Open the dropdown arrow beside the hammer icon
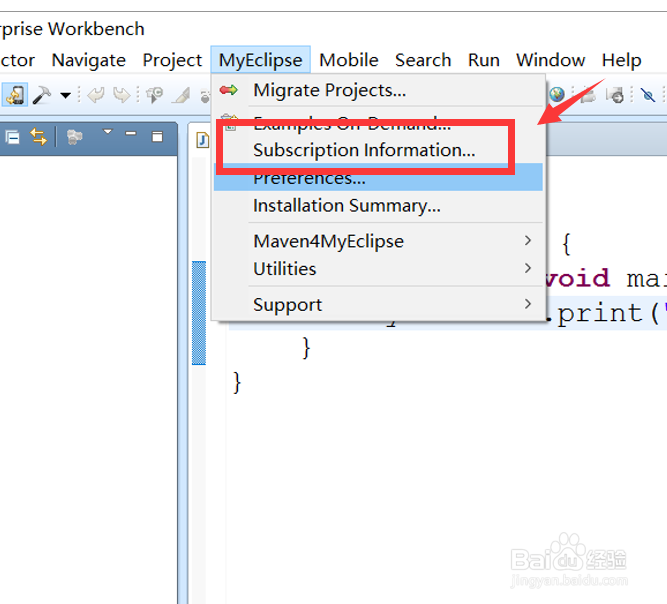The width and height of the screenshot is (667, 604). [x=65, y=95]
